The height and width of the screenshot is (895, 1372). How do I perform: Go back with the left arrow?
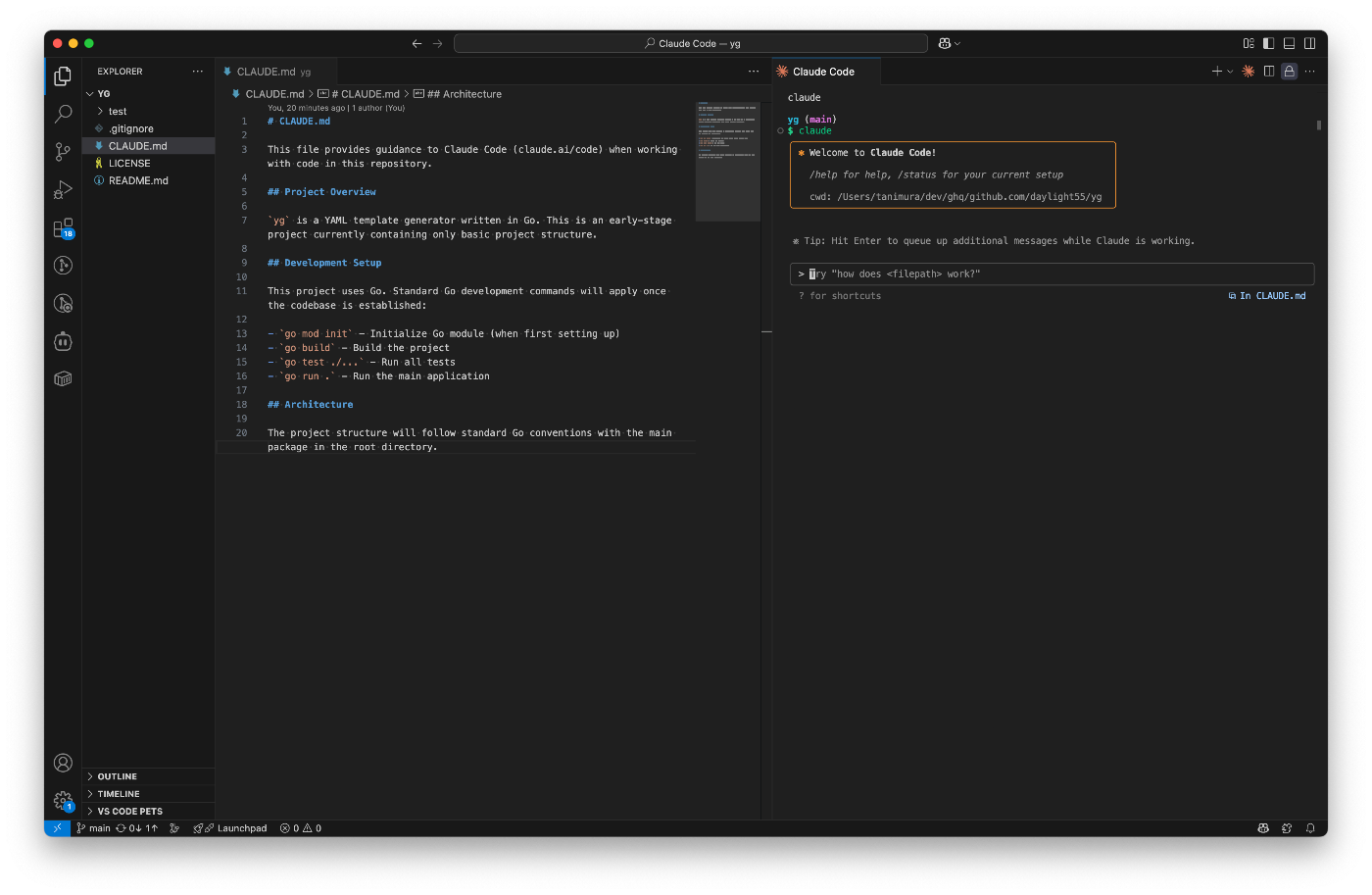coord(417,43)
